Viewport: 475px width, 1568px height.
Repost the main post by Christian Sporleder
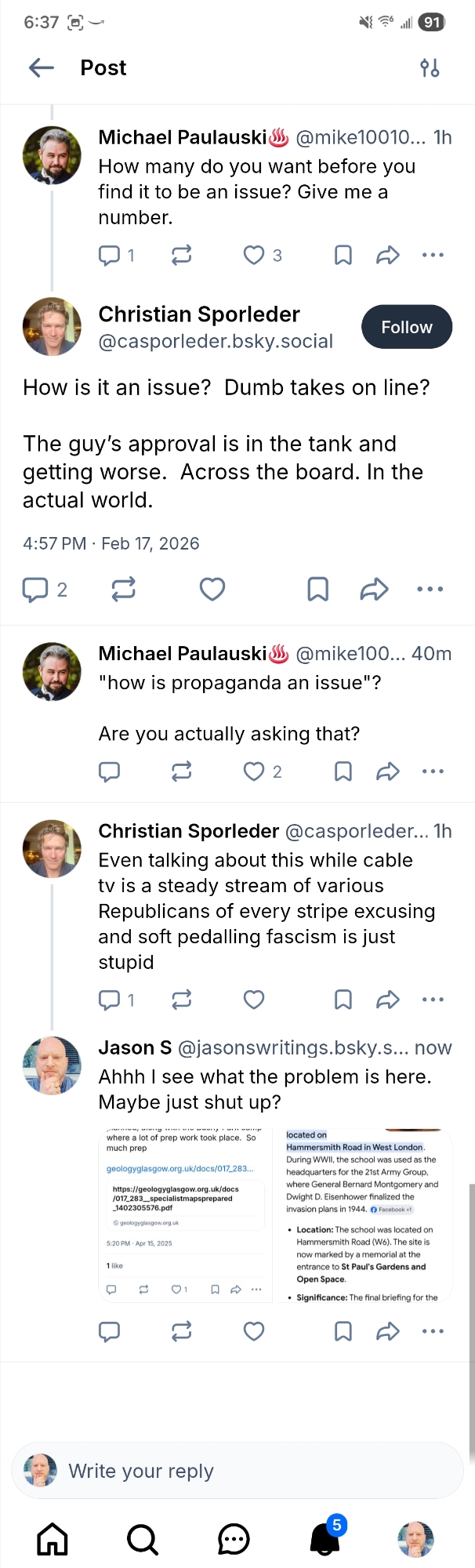coord(124,590)
